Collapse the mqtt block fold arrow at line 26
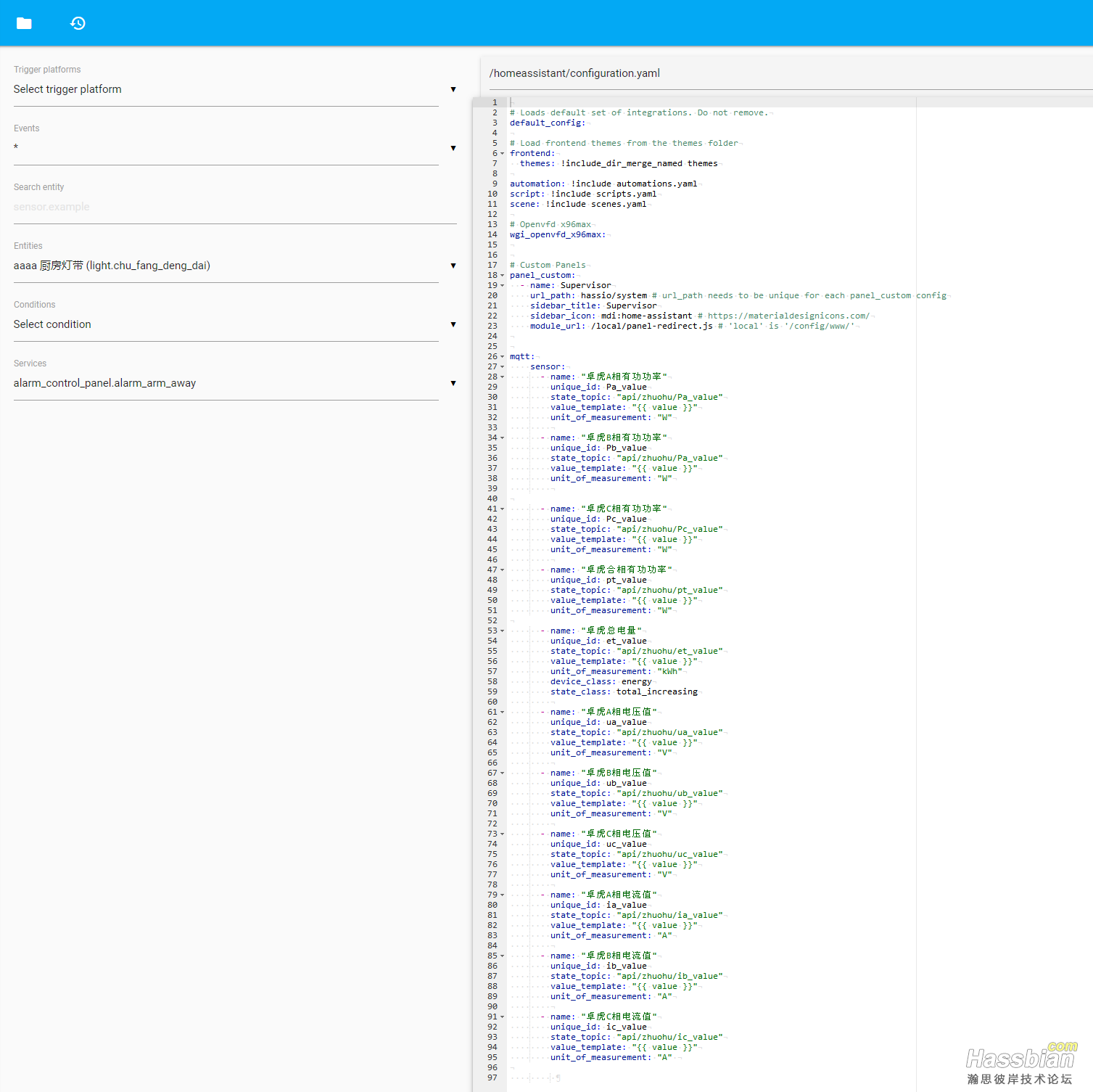1093x1092 pixels. (x=503, y=357)
